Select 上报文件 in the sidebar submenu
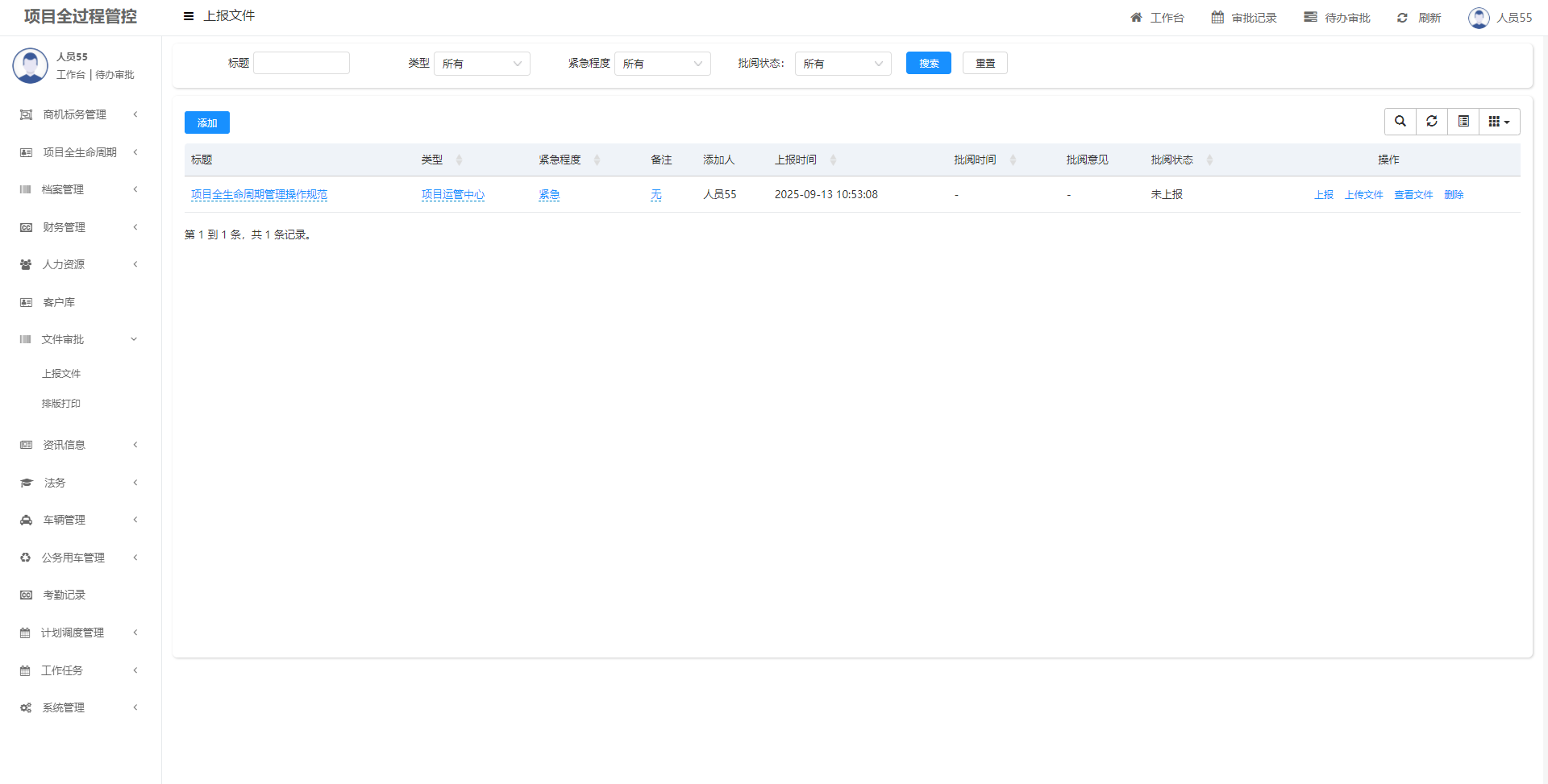 (x=61, y=374)
